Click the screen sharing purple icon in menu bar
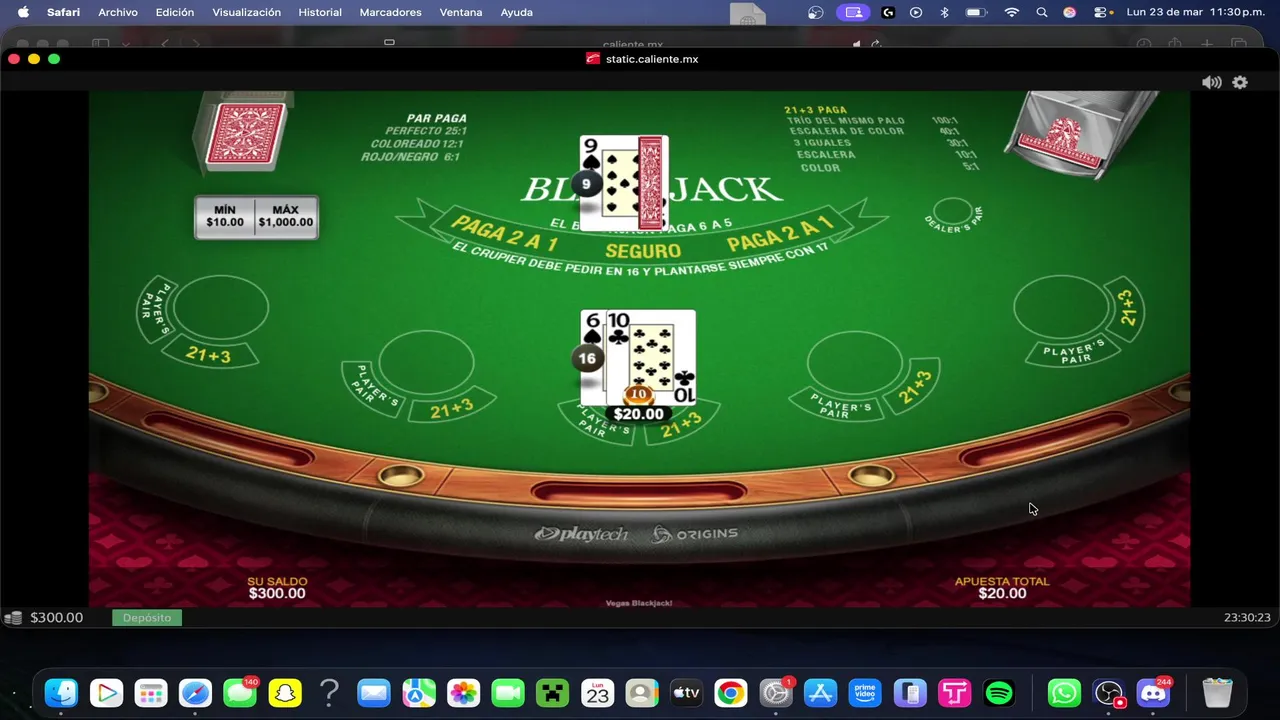 click(853, 12)
